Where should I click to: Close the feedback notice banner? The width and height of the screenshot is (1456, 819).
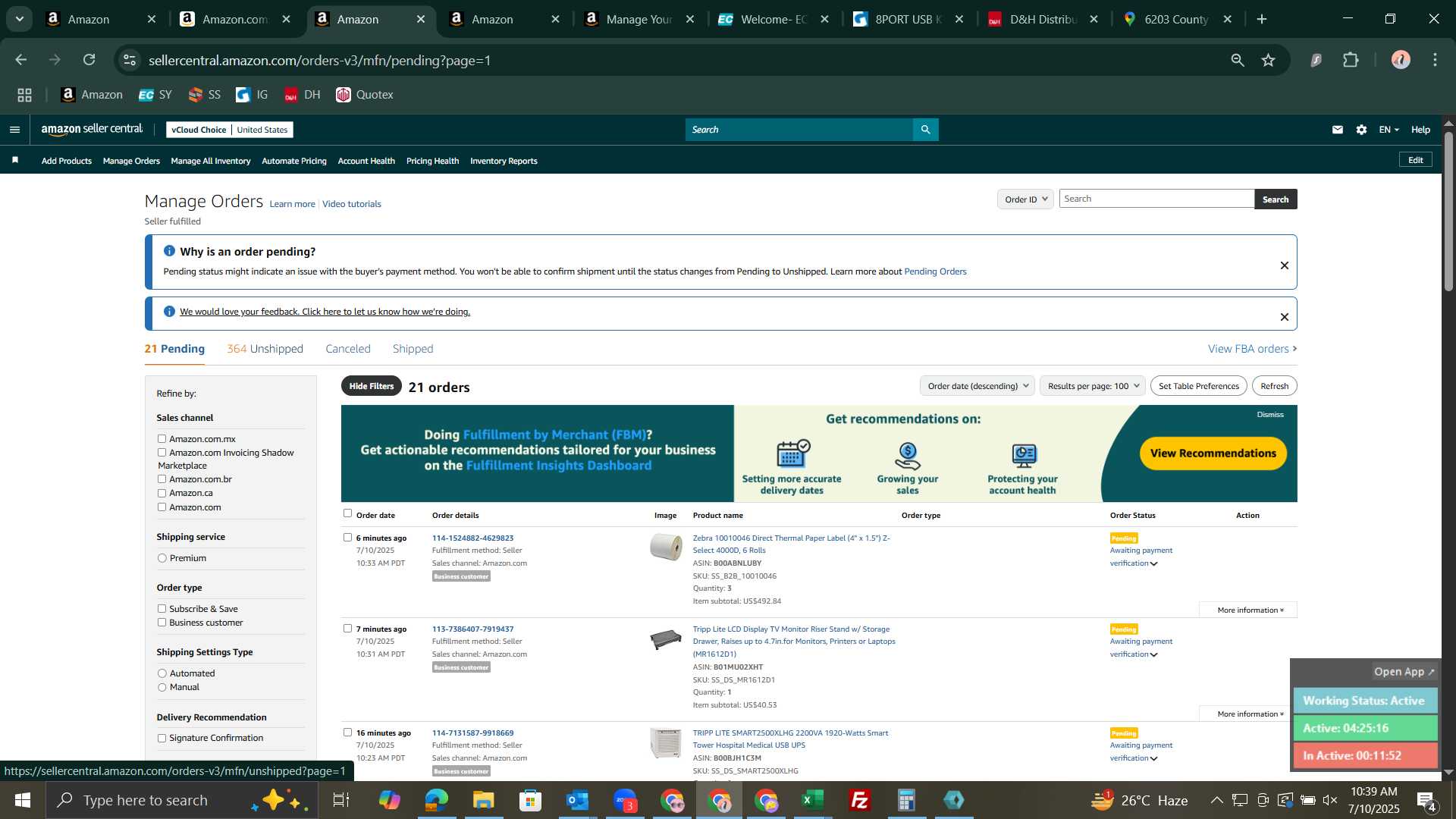[1285, 317]
